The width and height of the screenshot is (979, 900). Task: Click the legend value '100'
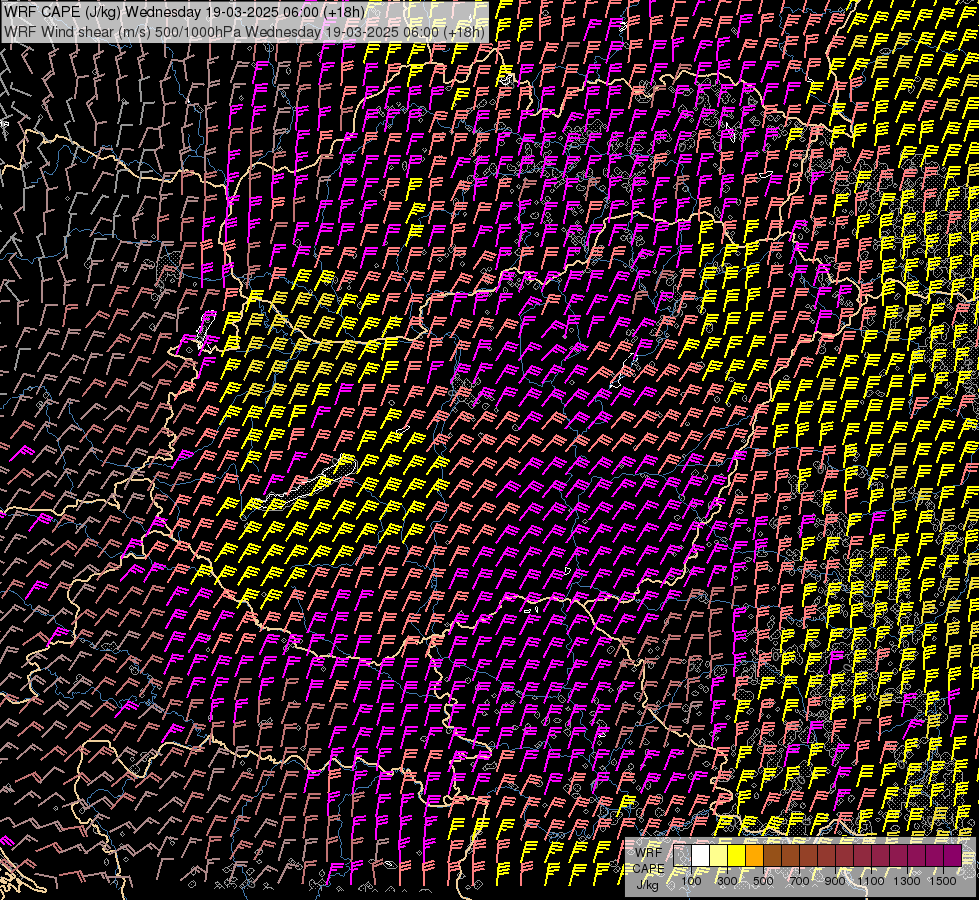click(691, 881)
